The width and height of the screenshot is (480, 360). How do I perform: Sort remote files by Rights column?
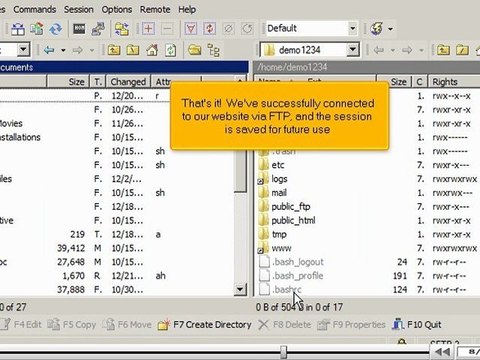[x=454, y=82]
